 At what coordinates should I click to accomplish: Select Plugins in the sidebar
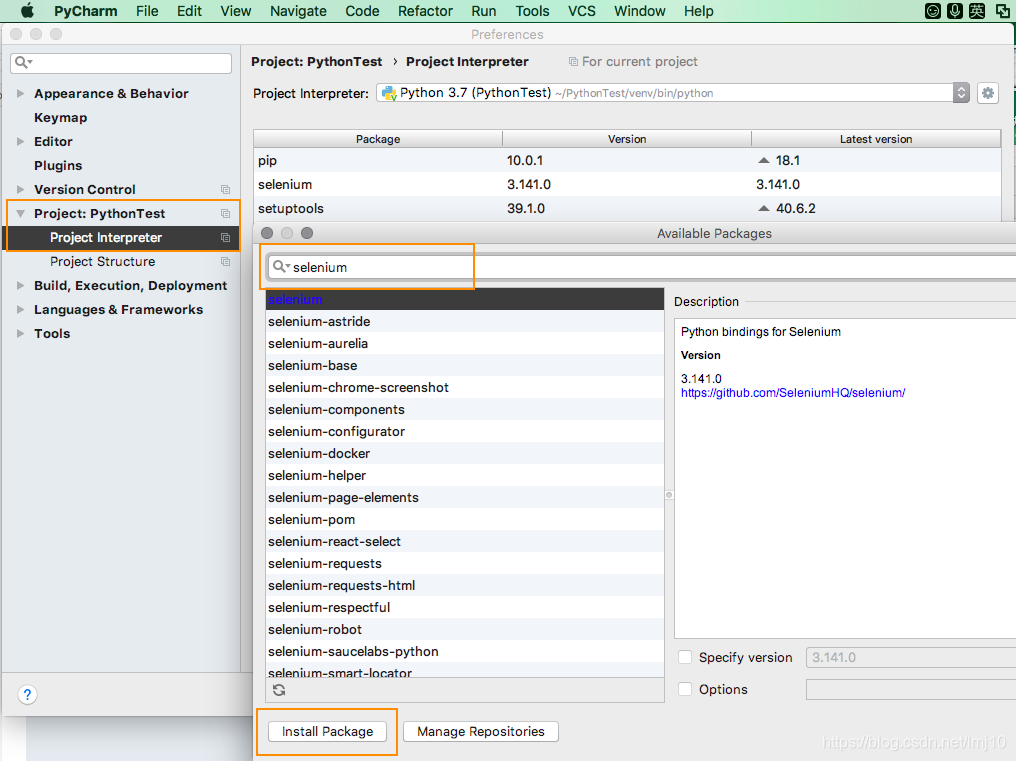[x=58, y=165]
